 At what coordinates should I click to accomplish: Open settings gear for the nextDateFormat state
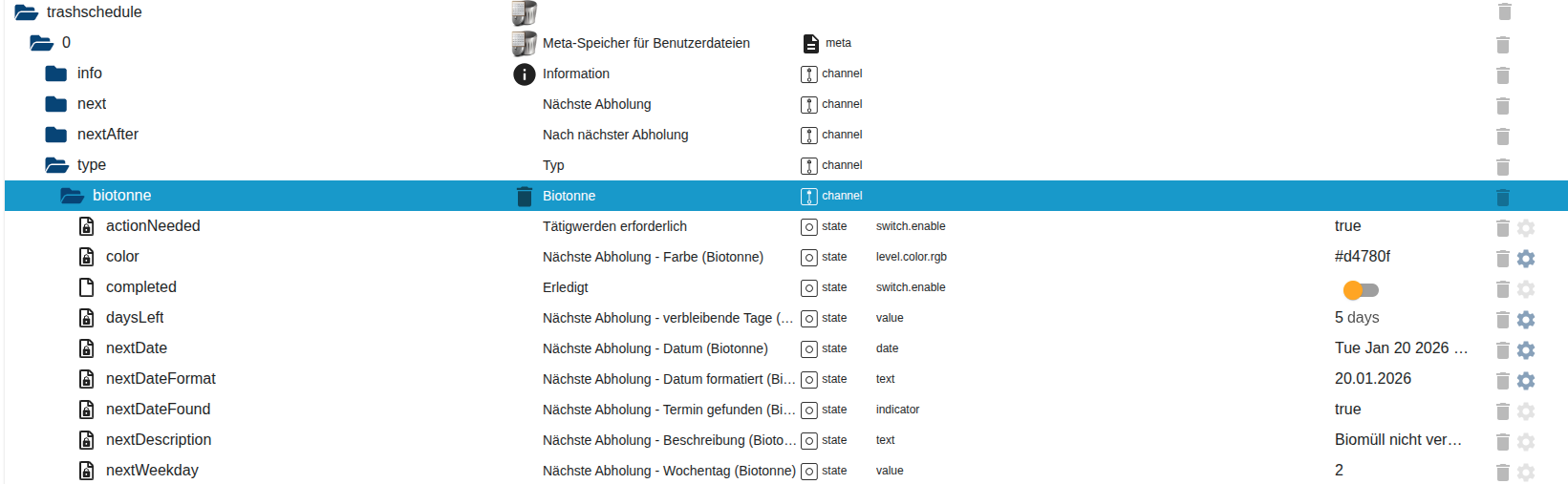1526,380
